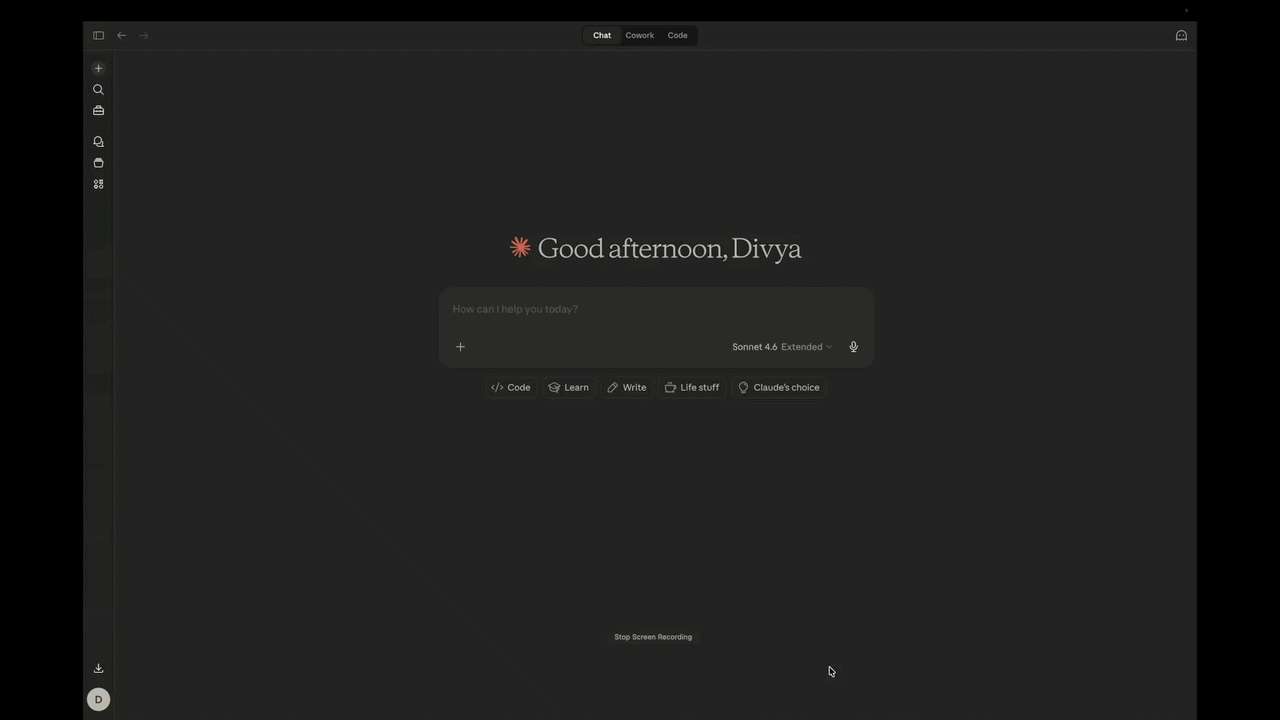Switch to the Cowork tab
Image resolution: width=1280 pixels, height=720 pixels.
(640, 35)
